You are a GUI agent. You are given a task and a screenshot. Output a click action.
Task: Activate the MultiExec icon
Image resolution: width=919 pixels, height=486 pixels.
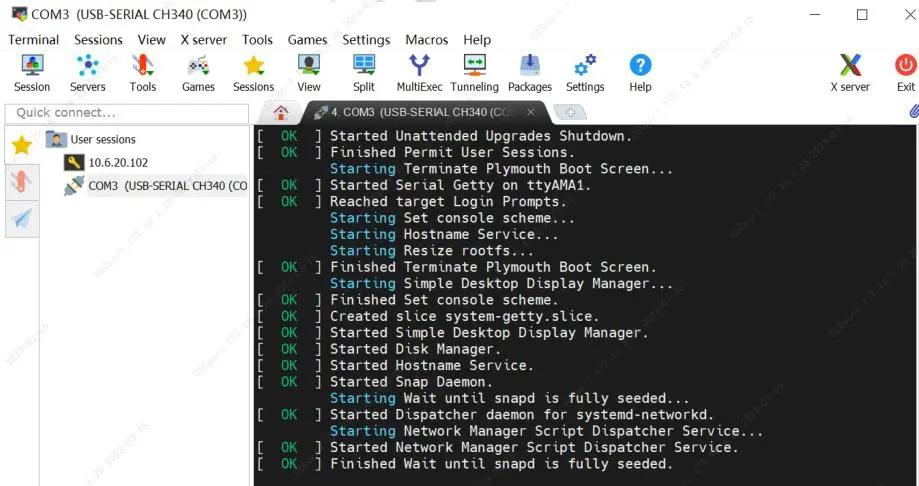[419, 65]
